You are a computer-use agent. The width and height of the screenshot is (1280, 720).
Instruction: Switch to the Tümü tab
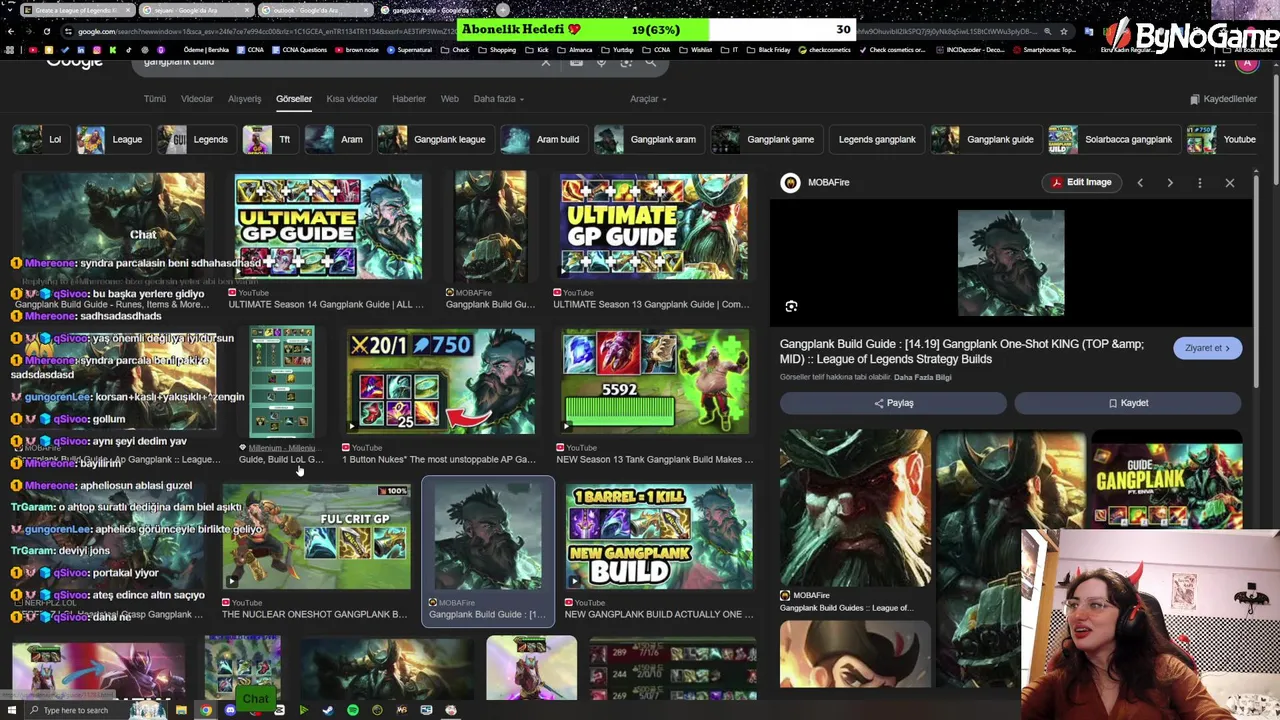(x=155, y=99)
